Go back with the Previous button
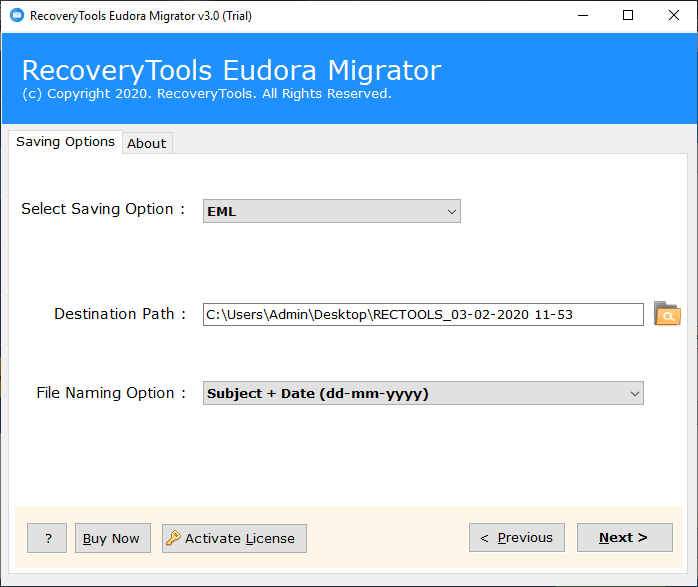The height and width of the screenshot is (587, 698). (517, 538)
